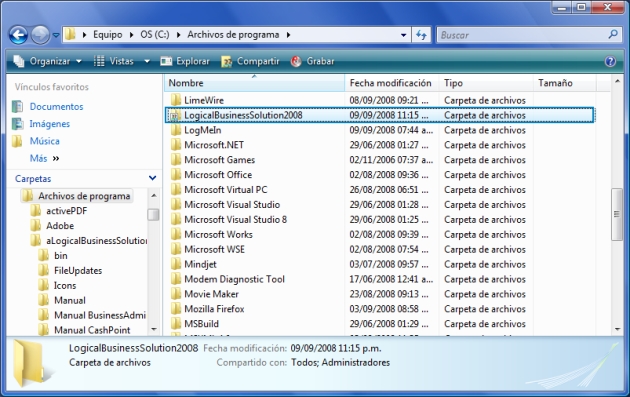
Task: Open Help with the question mark icon
Action: pos(610,61)
